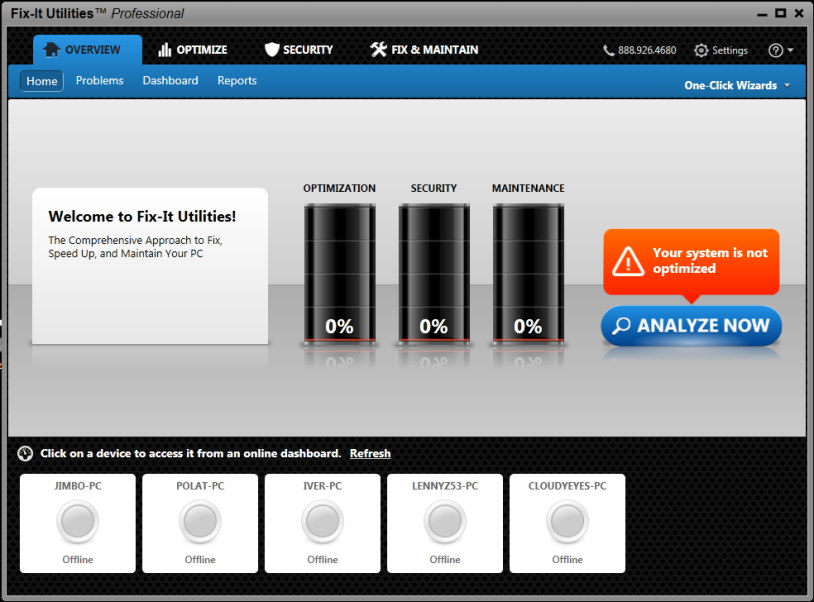Open the JIMBO-PC device card
The image size is (814, 602).
tap(78, 523)
